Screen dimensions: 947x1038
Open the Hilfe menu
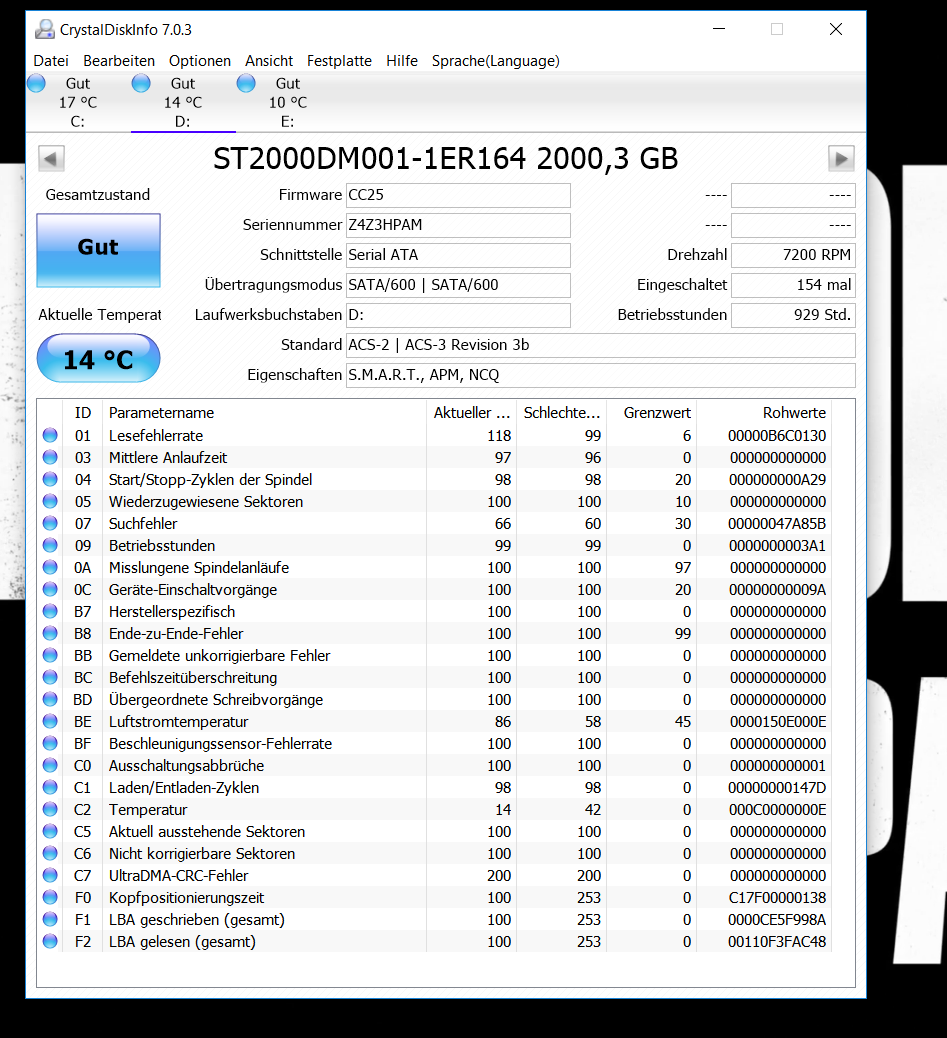[x=402, y=61]
